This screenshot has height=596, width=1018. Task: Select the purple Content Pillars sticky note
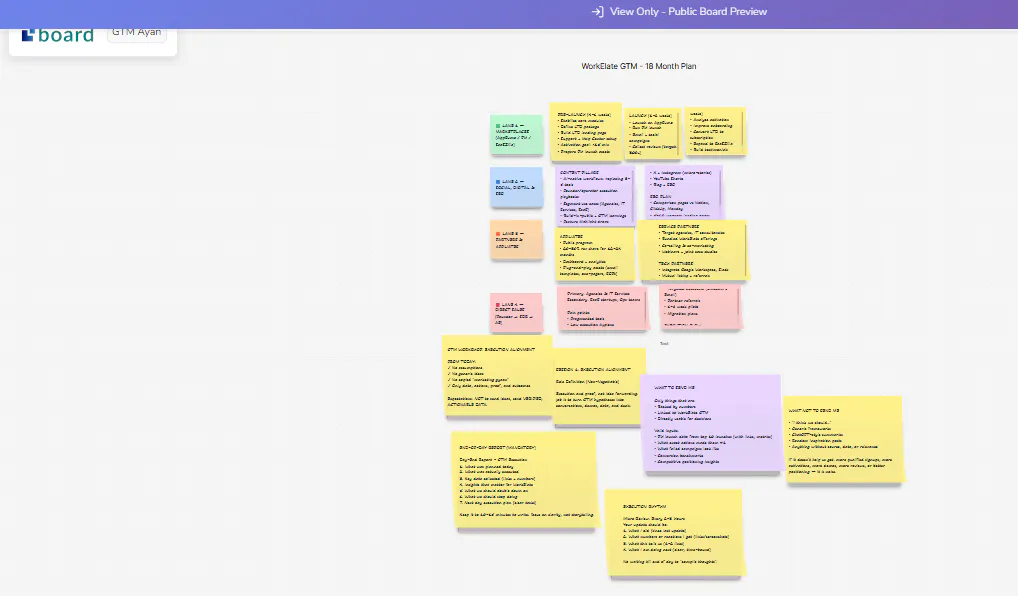pos(595,195)
